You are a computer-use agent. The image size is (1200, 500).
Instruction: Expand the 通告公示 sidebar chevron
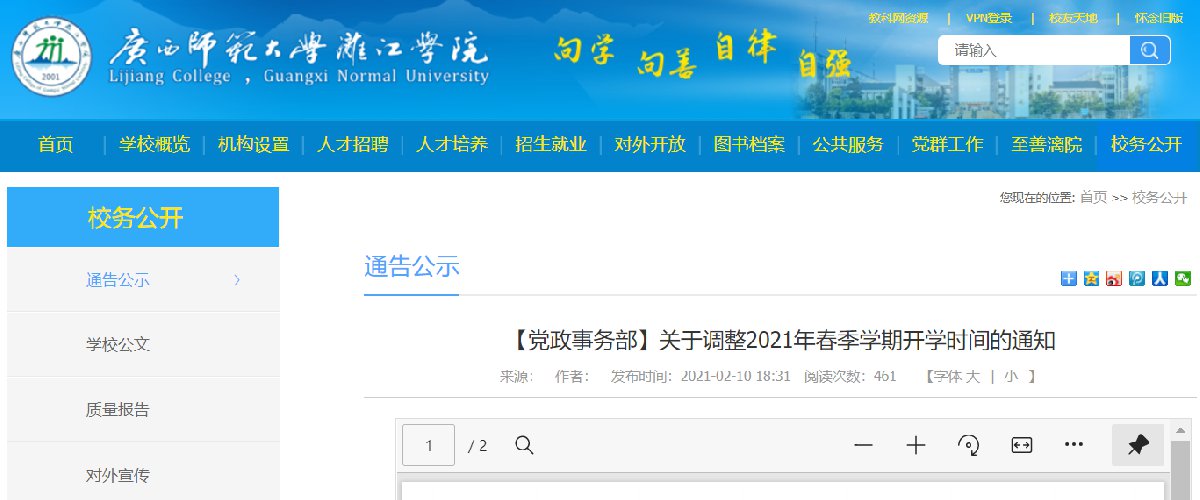pos(237,280)
